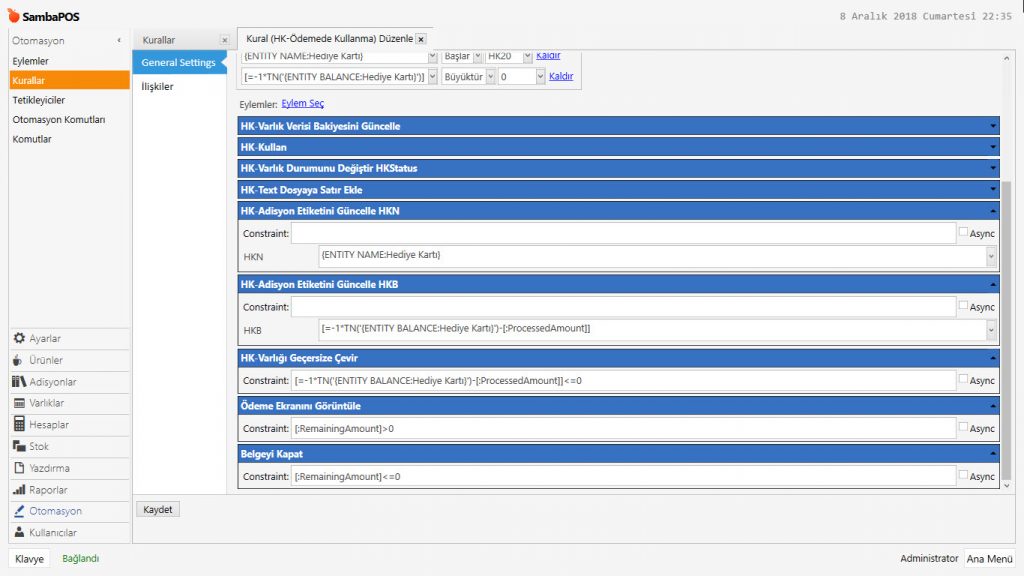Open the HKB value dropdown

(x=991, y=329)
